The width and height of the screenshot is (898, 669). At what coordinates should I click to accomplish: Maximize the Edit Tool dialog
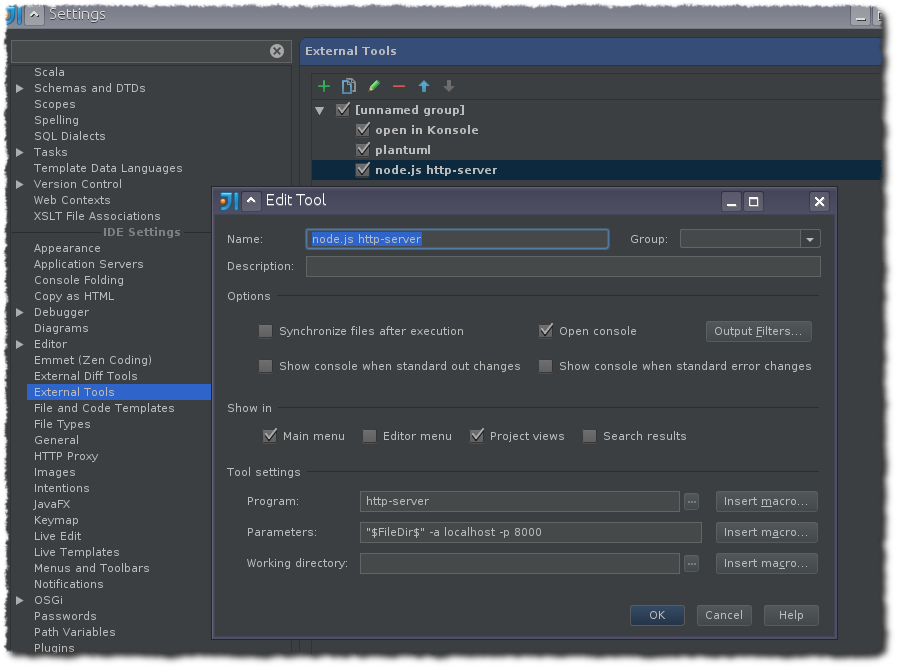(754, 202)
